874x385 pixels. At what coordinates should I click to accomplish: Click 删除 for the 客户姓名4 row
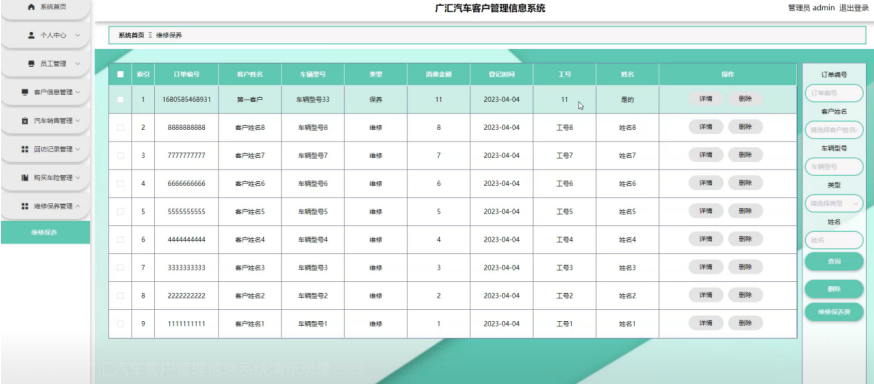tap(745, 239)
